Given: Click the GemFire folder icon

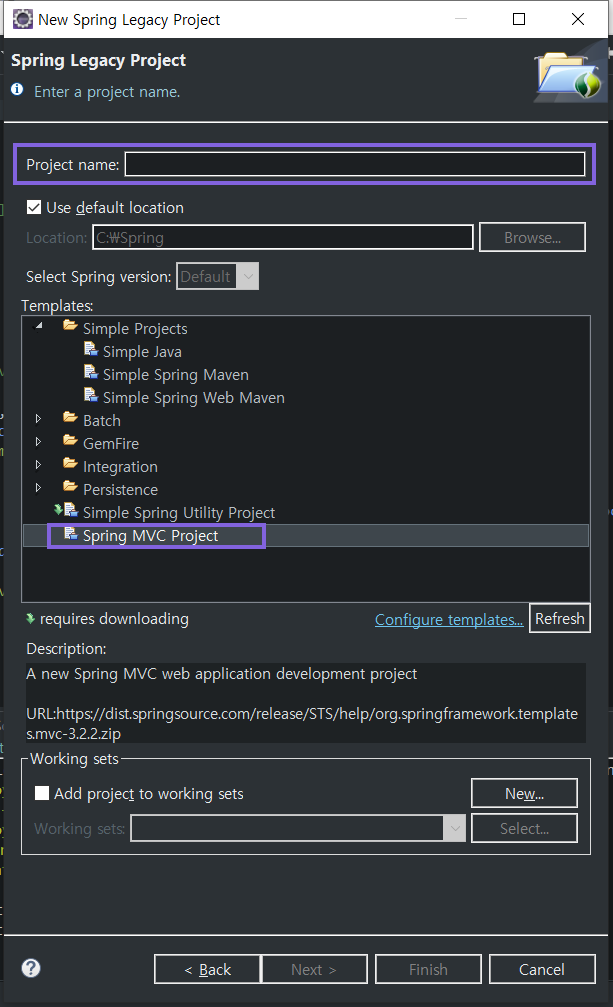Looking at the screenshot, I should [71, 441].
